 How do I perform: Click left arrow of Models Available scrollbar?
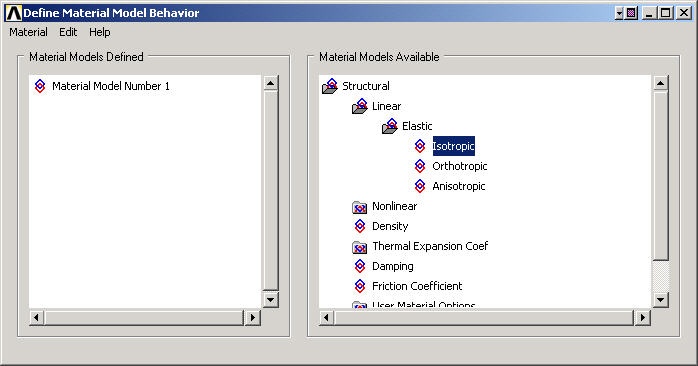(x=326, y=317)
